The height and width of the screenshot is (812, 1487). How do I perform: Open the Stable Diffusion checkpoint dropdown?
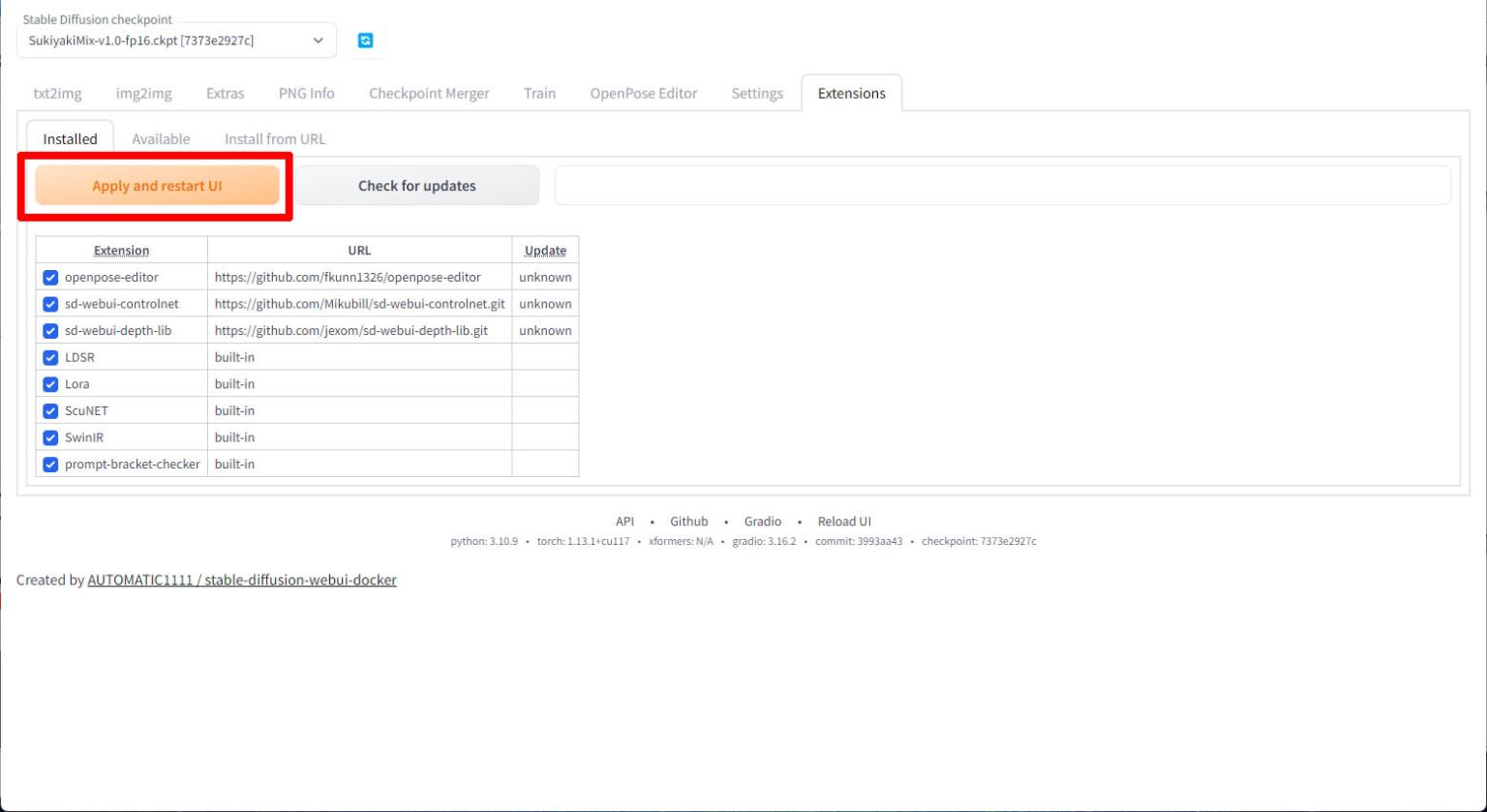tap(176, 41)
